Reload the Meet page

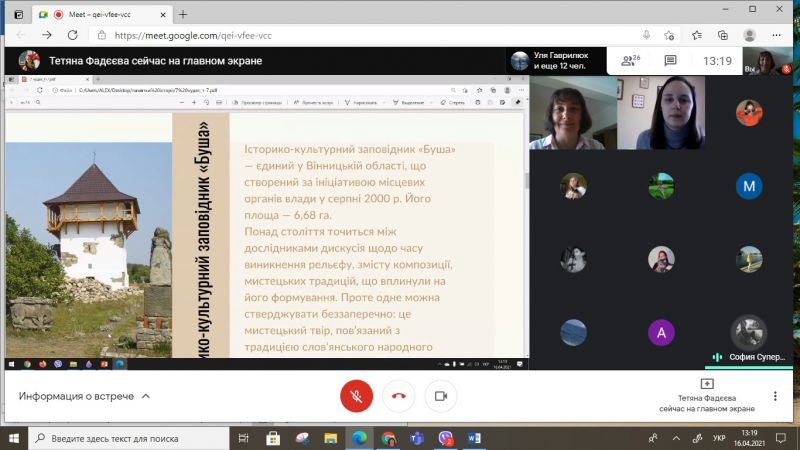(x=72, y=35)
